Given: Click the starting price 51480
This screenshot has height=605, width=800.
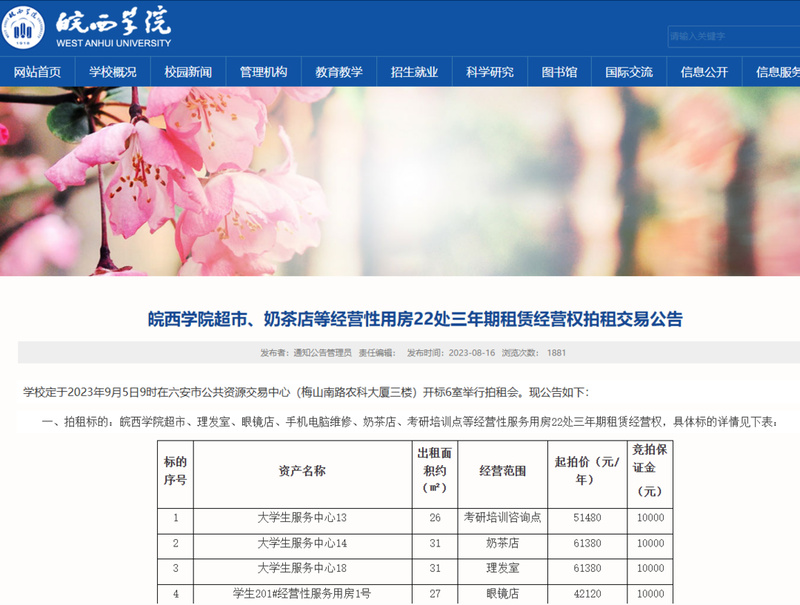Looking at the screenshot, I should point(587,518).
